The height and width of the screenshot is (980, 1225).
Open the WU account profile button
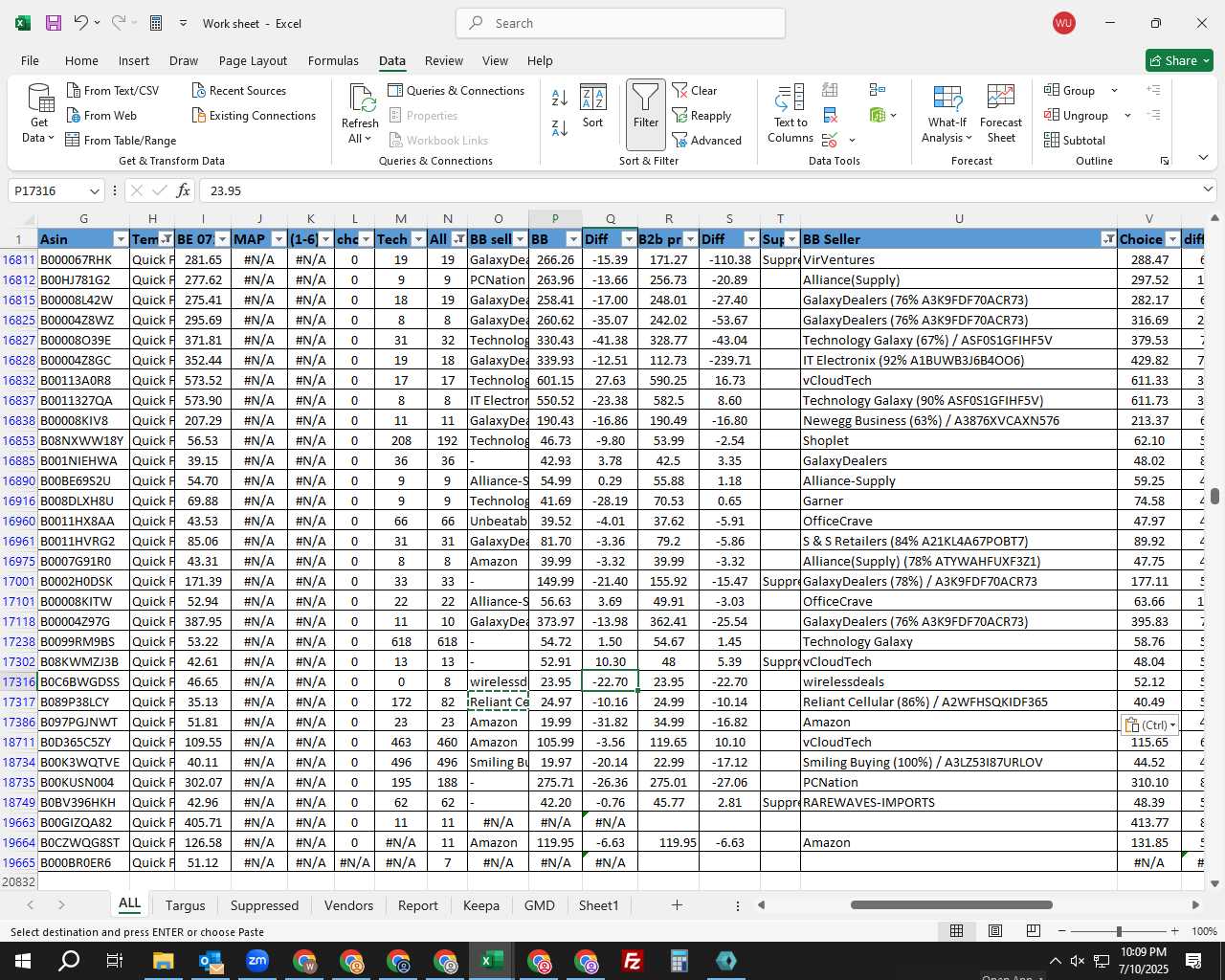point(1064,23)
